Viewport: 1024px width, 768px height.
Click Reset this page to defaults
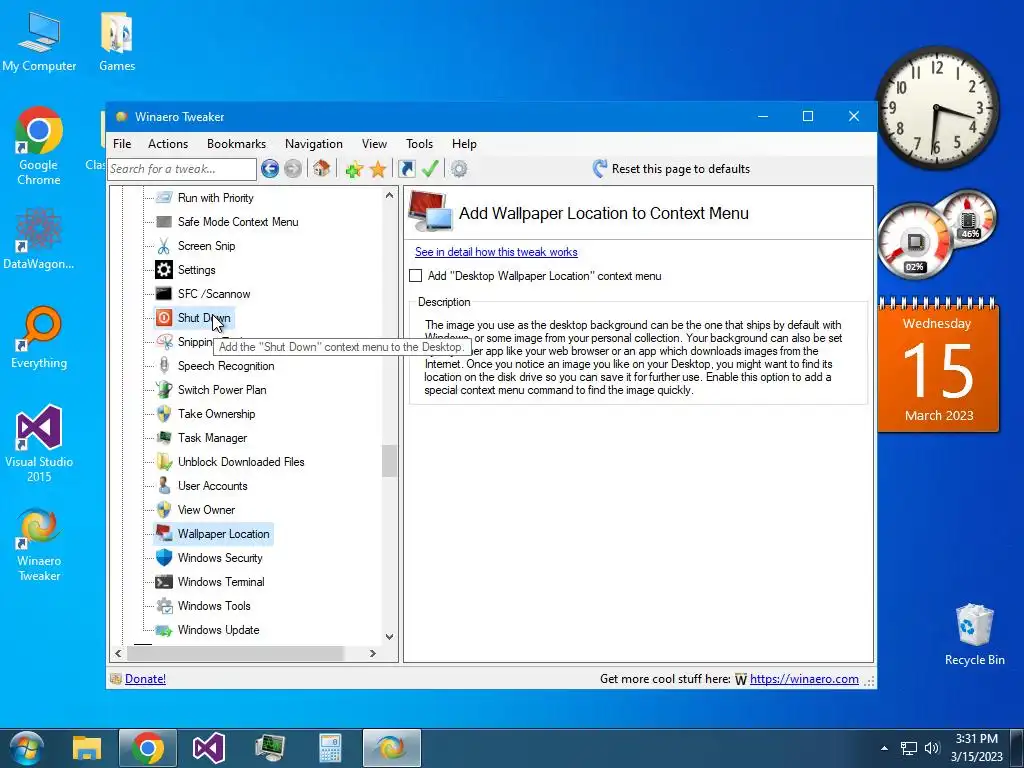tap(671, 169)
